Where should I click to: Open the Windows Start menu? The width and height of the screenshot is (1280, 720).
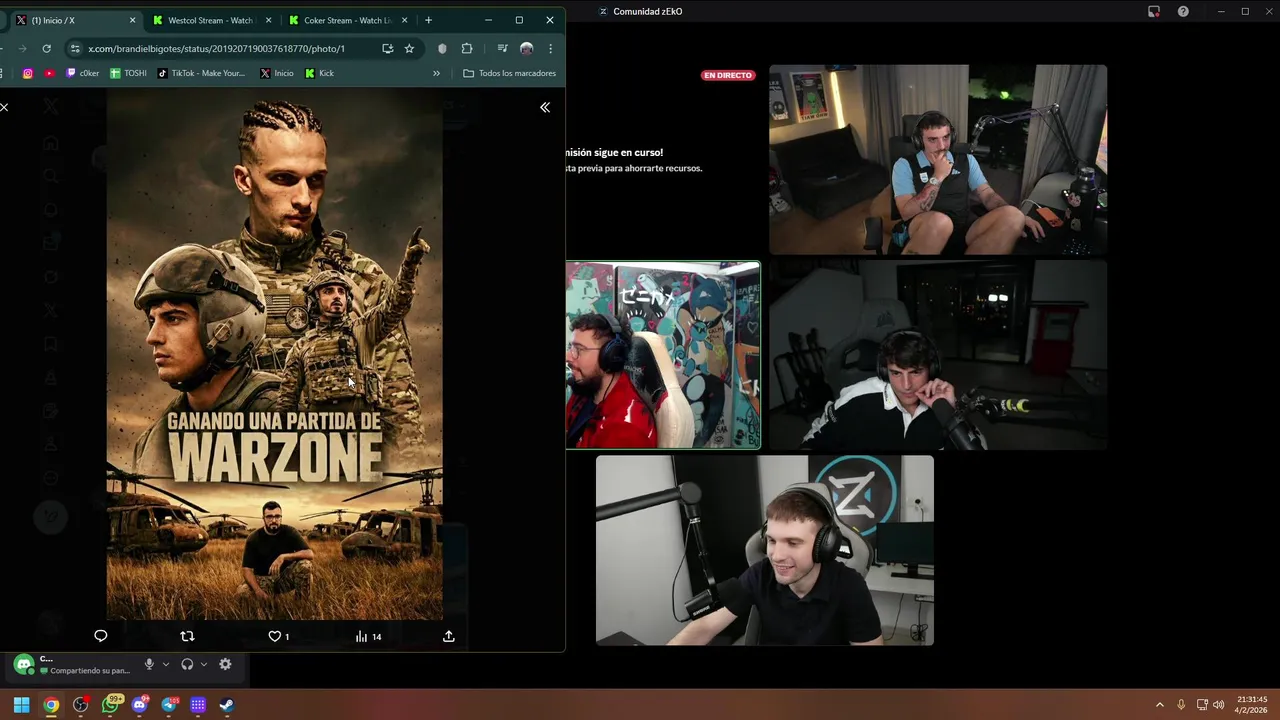point(21,705)
